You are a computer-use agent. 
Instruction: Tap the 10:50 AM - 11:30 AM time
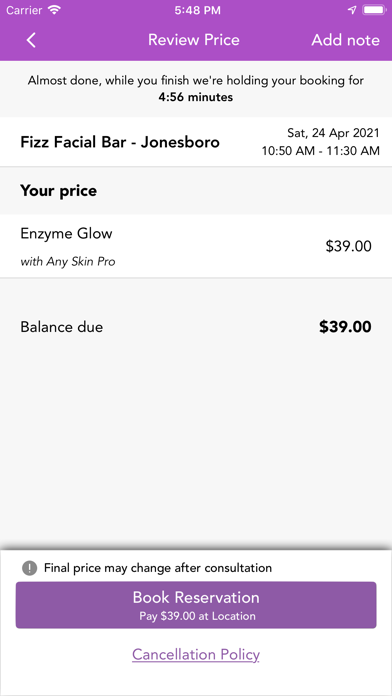pos(321,151)
